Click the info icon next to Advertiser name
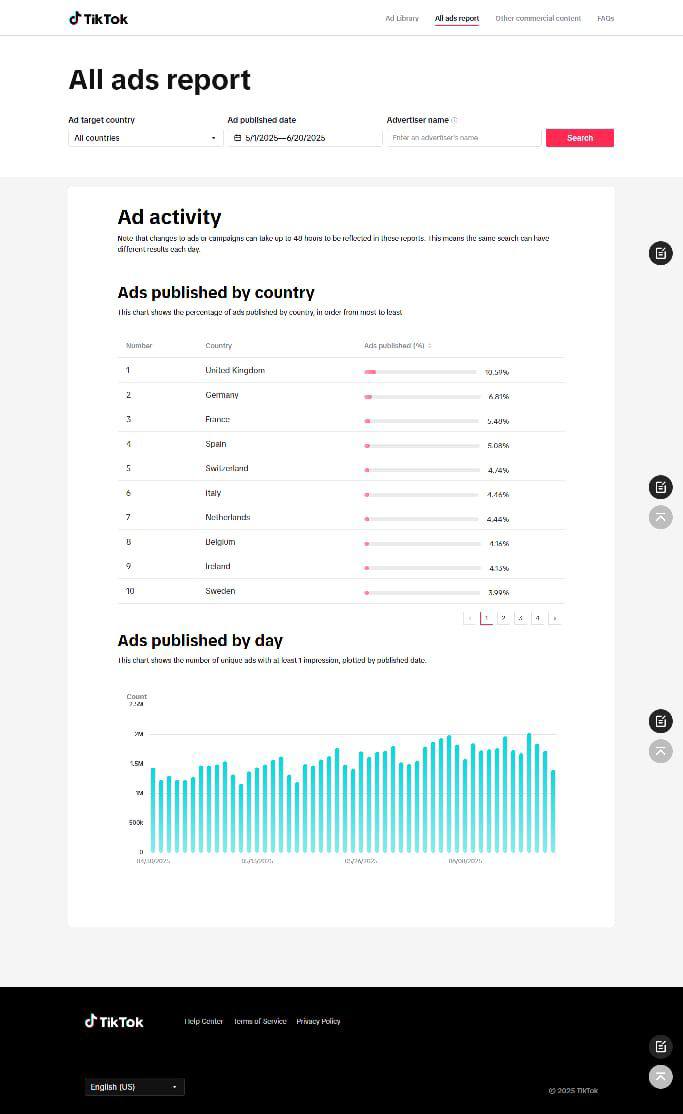The image size is (683, 1114). pyautogui.click(x=454, y=119)
